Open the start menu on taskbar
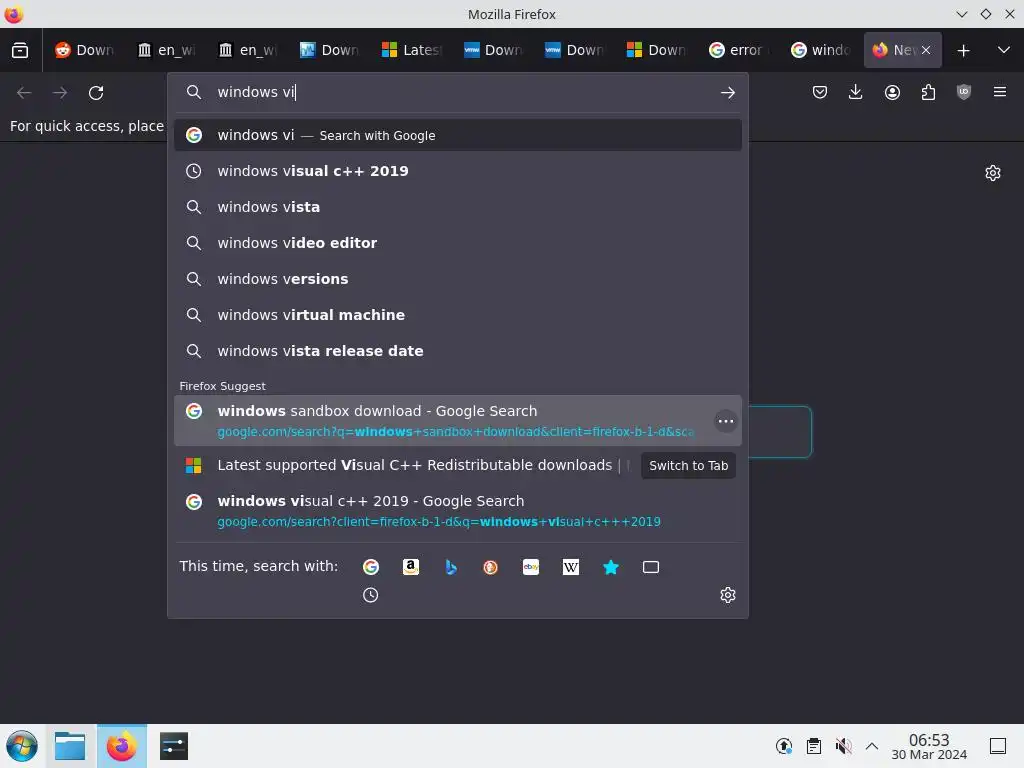This screenshot has height=768, width=1024. pyautogui.click(x=22, y=746)
